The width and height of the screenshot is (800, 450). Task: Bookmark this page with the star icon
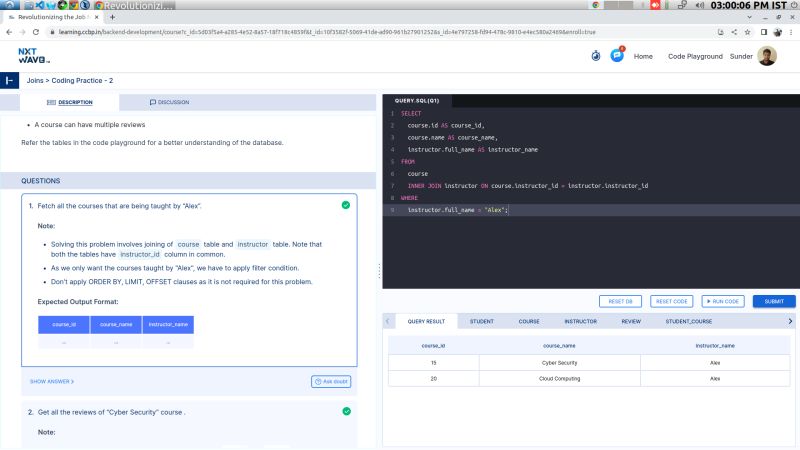pos(747,32)
